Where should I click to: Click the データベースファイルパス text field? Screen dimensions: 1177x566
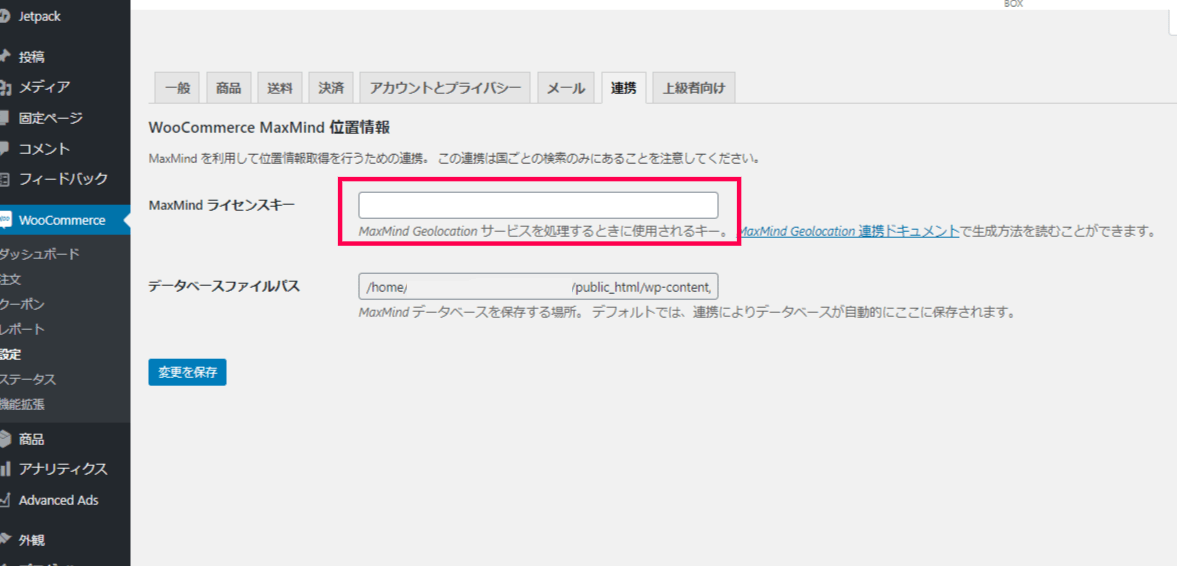pos(538,287)
